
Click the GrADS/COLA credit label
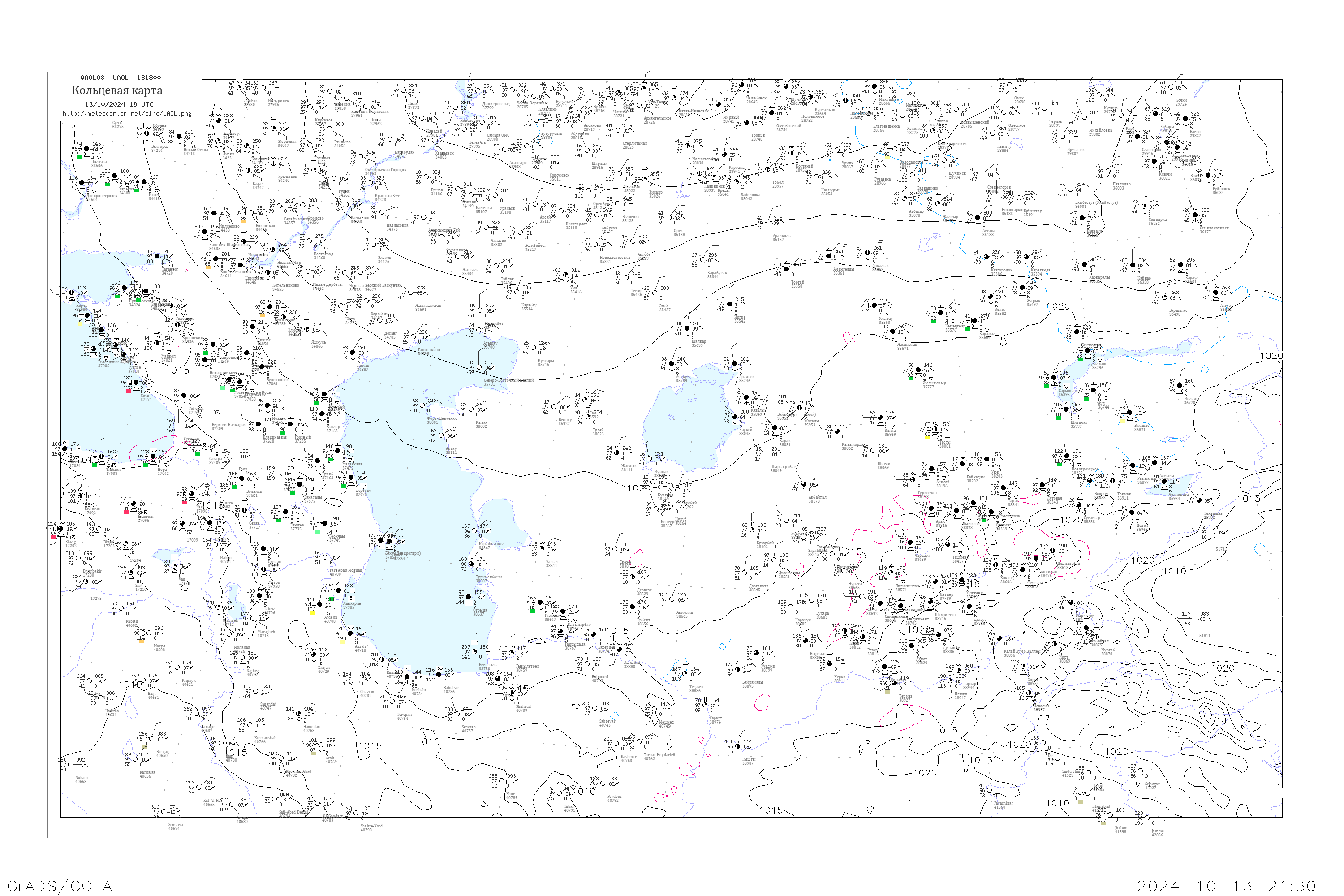pos(60,886)
